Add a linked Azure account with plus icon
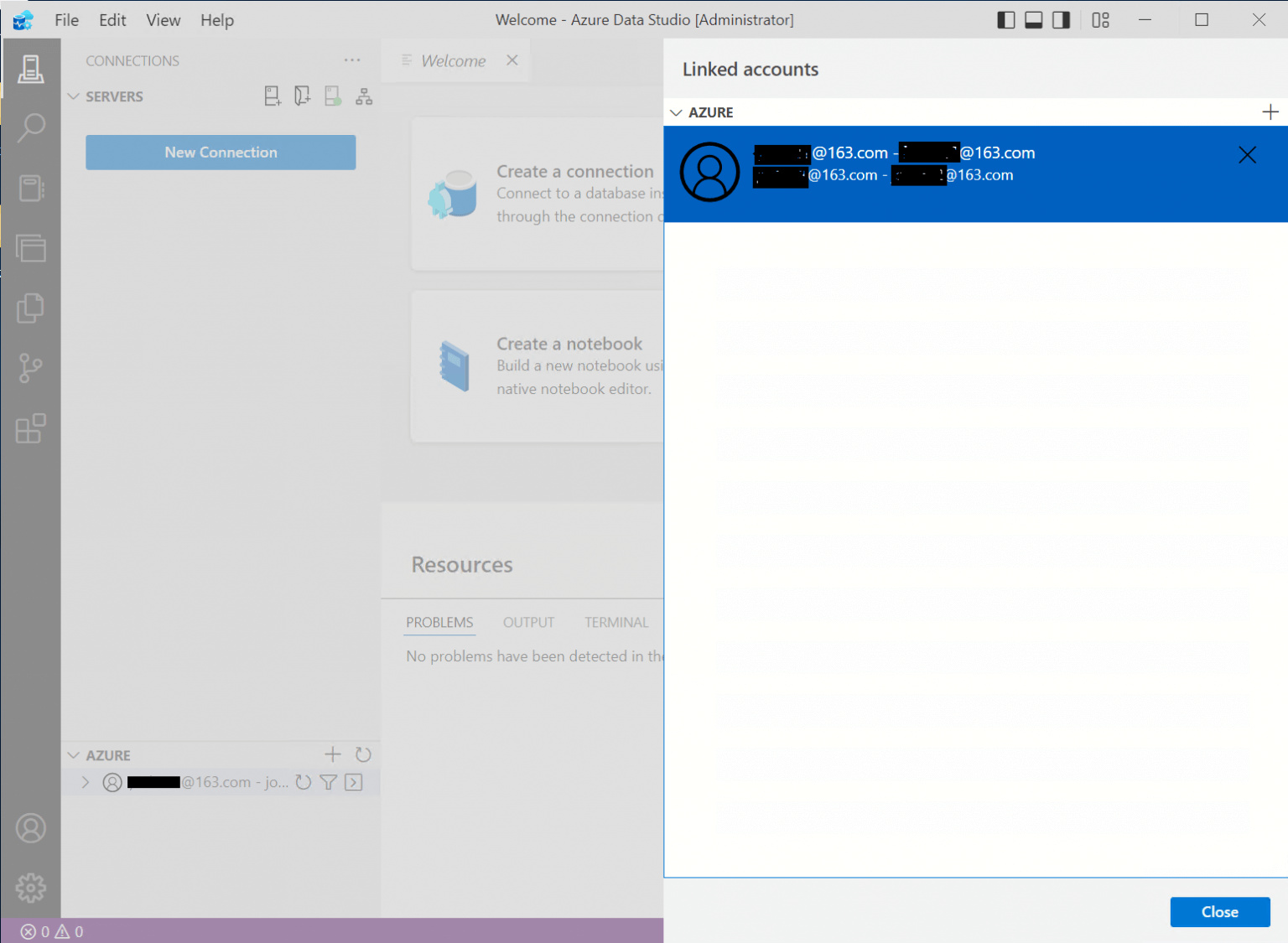 click(x=1270, y=112)
